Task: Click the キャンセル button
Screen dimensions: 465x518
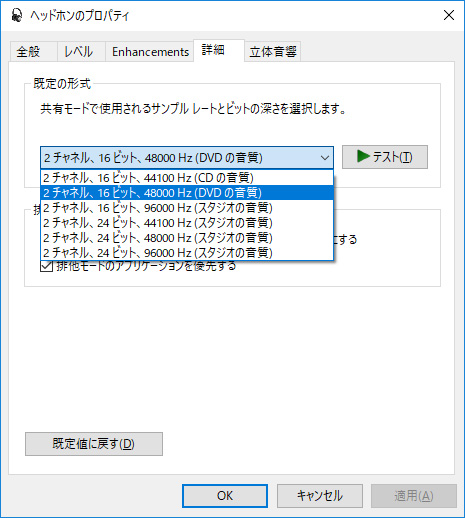Action: tap(320, 496)
